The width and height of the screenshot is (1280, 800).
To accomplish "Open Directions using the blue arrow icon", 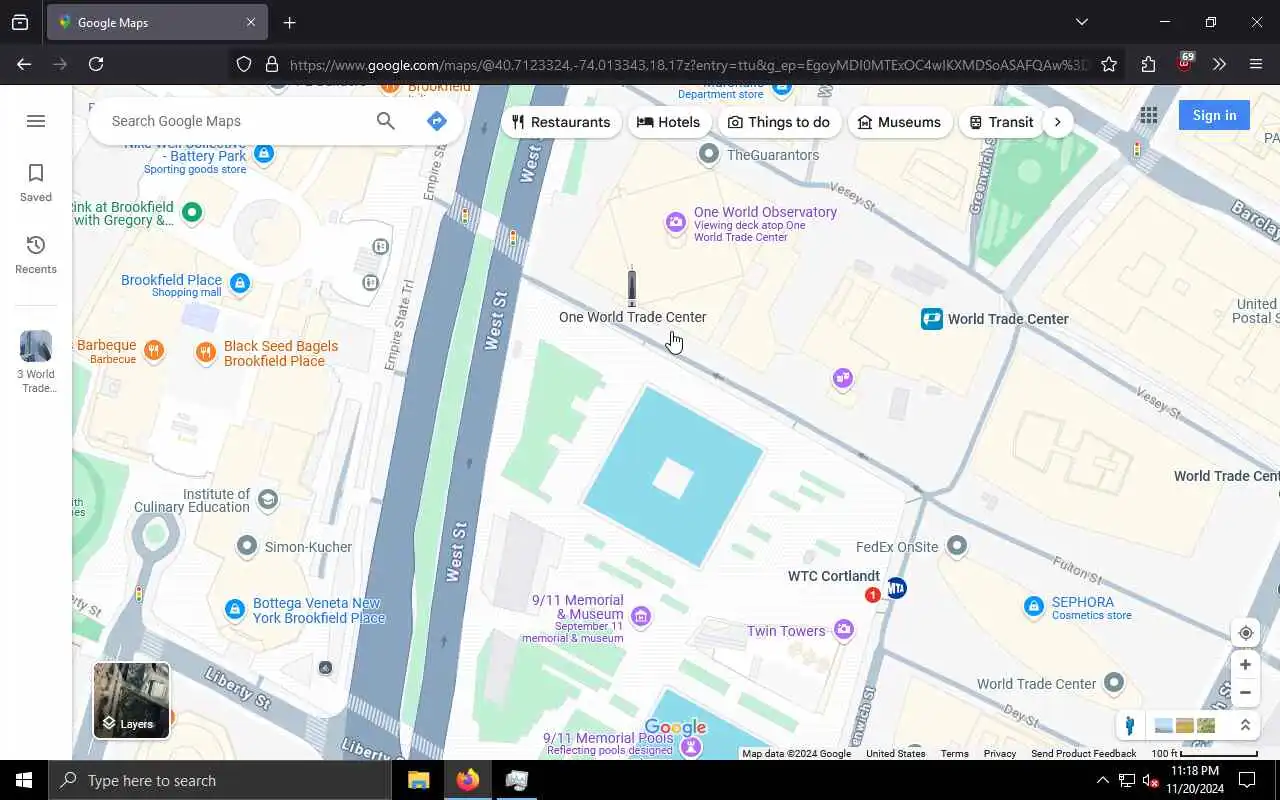I will pyautogui.click(x=436, y=121).
